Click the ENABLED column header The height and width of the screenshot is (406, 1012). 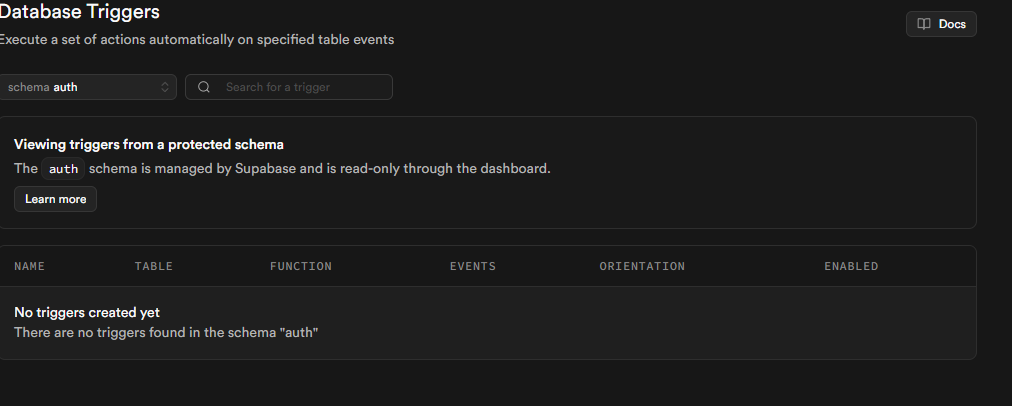pyautogui.click(x=851, y=266)
